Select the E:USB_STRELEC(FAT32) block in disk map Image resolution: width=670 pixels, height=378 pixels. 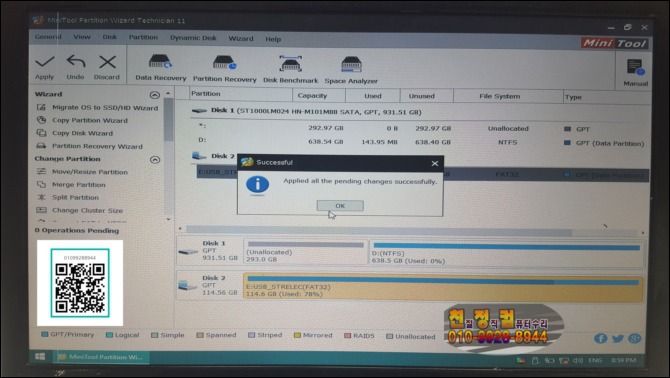(x=443, y=287)
